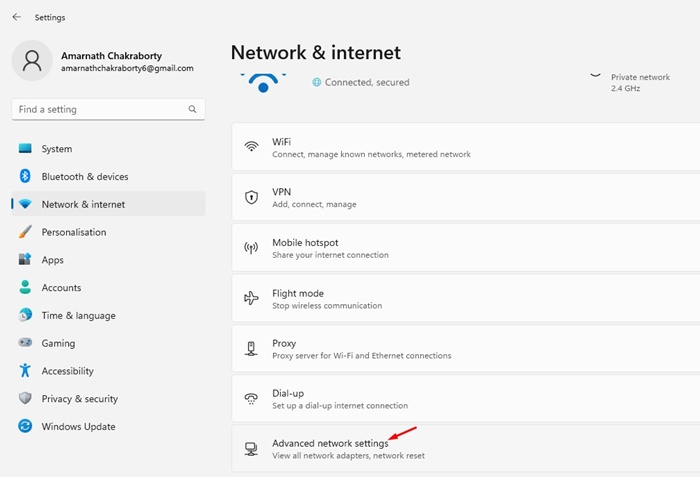700x477 pixels.
Task: Open VPN settings card
Action: 466,197
